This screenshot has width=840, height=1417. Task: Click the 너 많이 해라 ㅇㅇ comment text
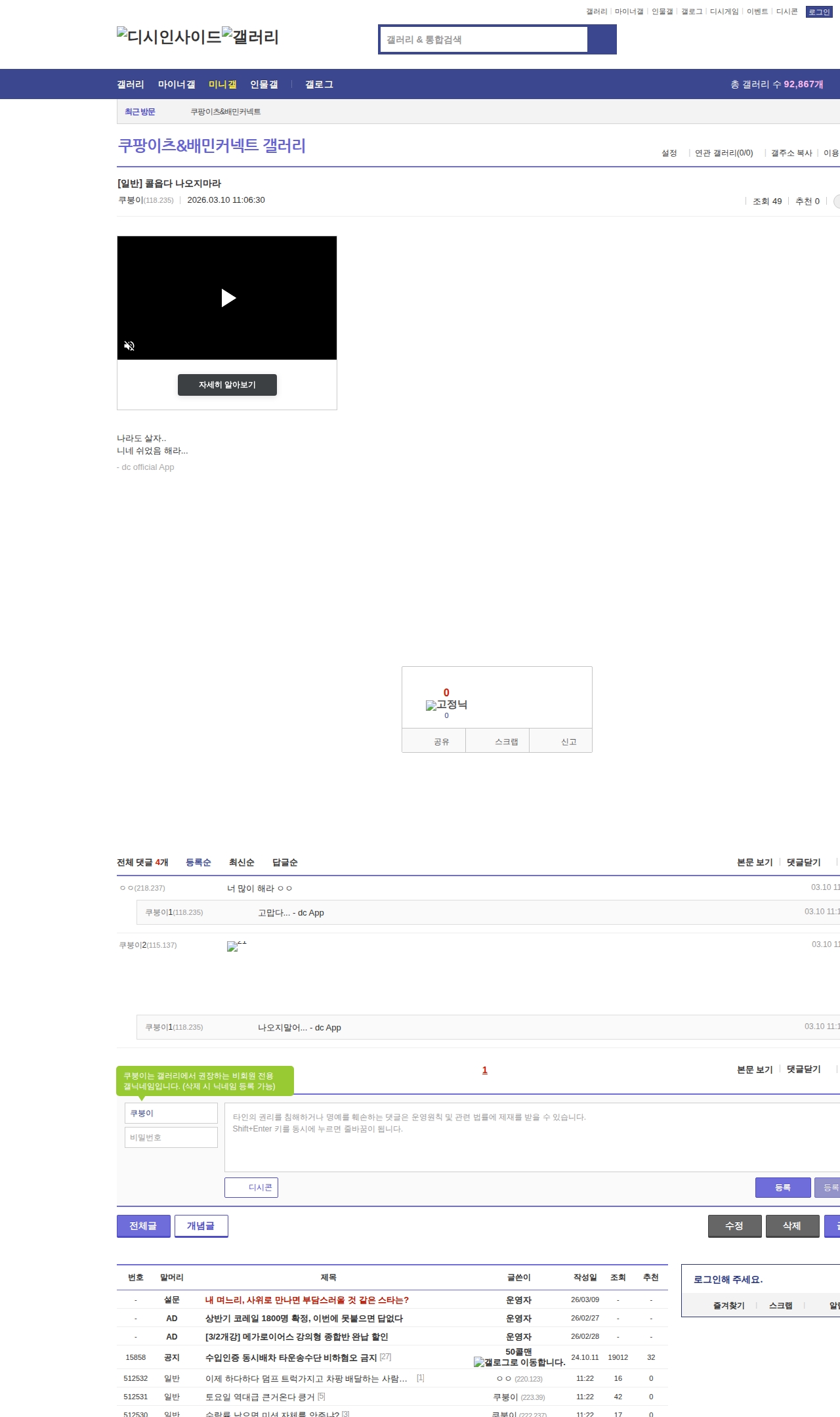tap(259, 888)
